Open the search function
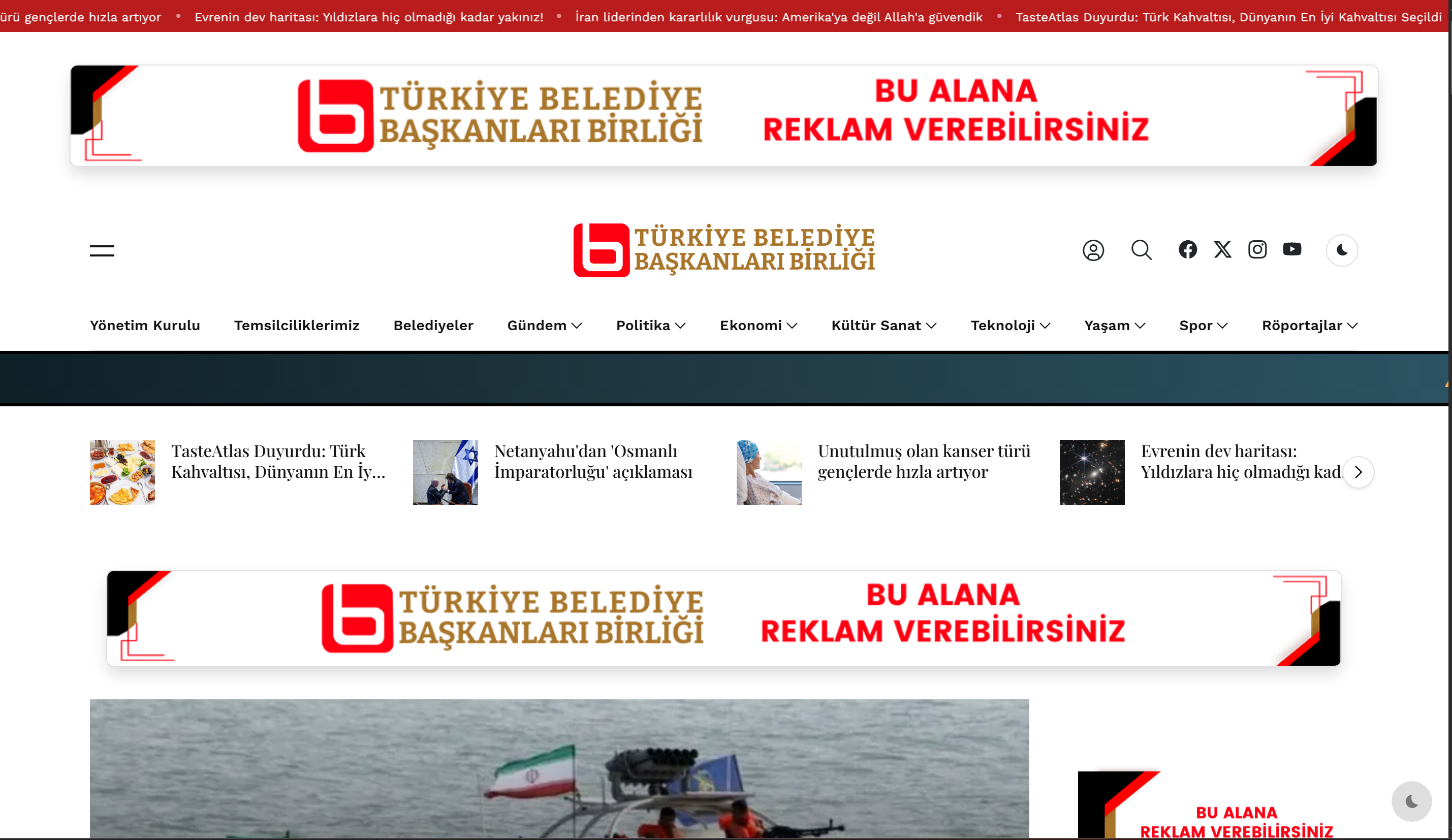The width and height of the screenshot is (1452, 840). point(1141,250)
